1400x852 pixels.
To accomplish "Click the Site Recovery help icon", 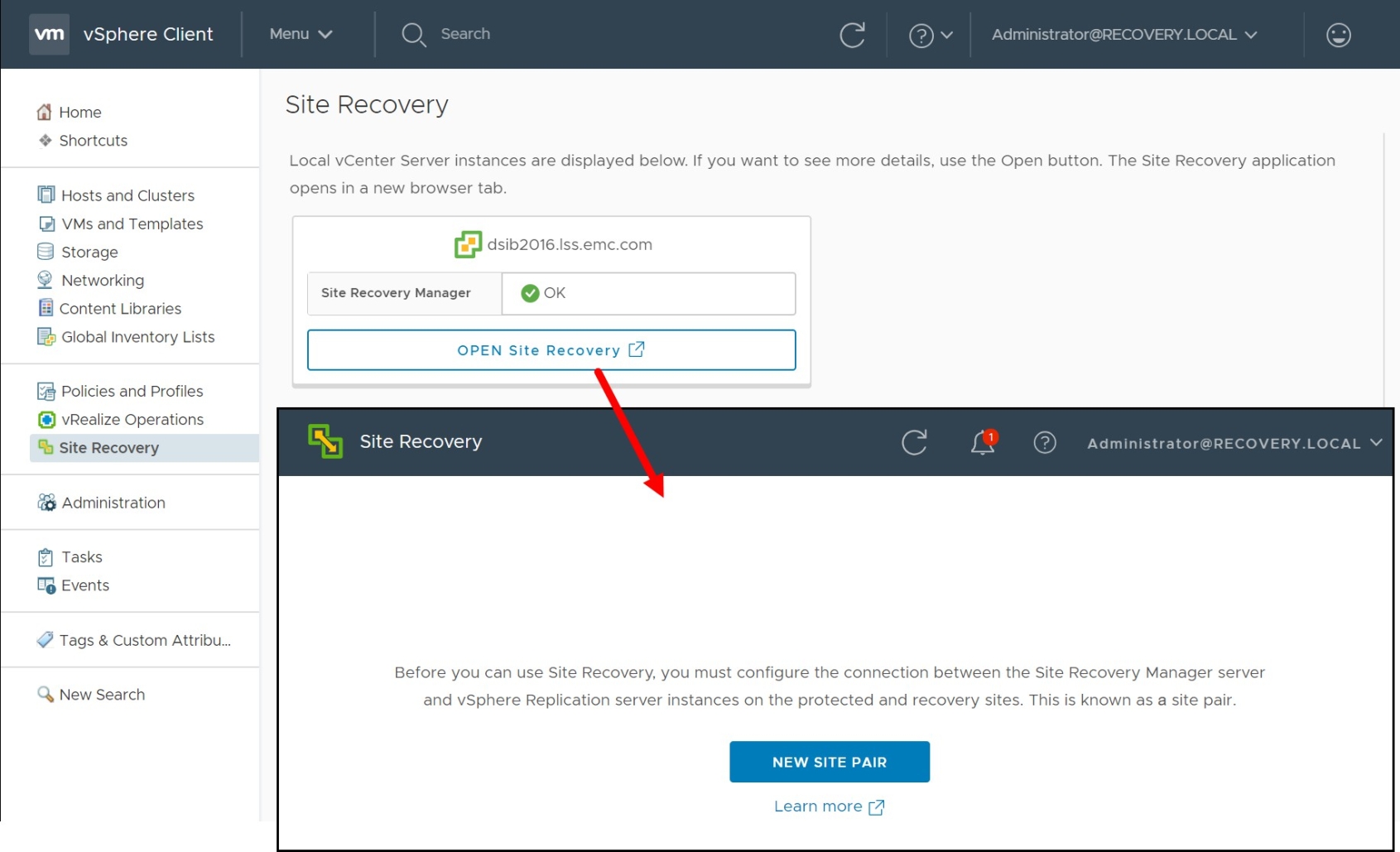I will point(1045,443).
